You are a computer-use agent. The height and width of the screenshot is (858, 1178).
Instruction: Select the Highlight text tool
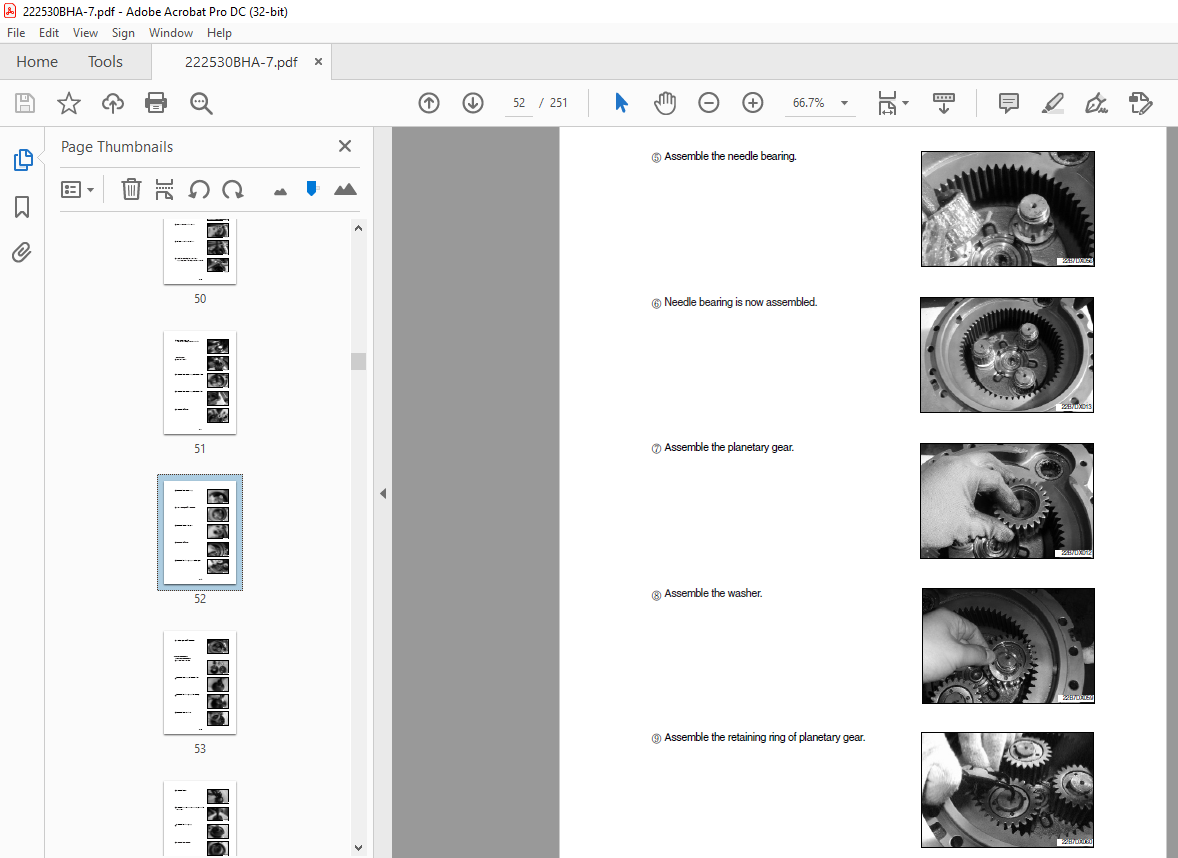(x=1053, y=103)
